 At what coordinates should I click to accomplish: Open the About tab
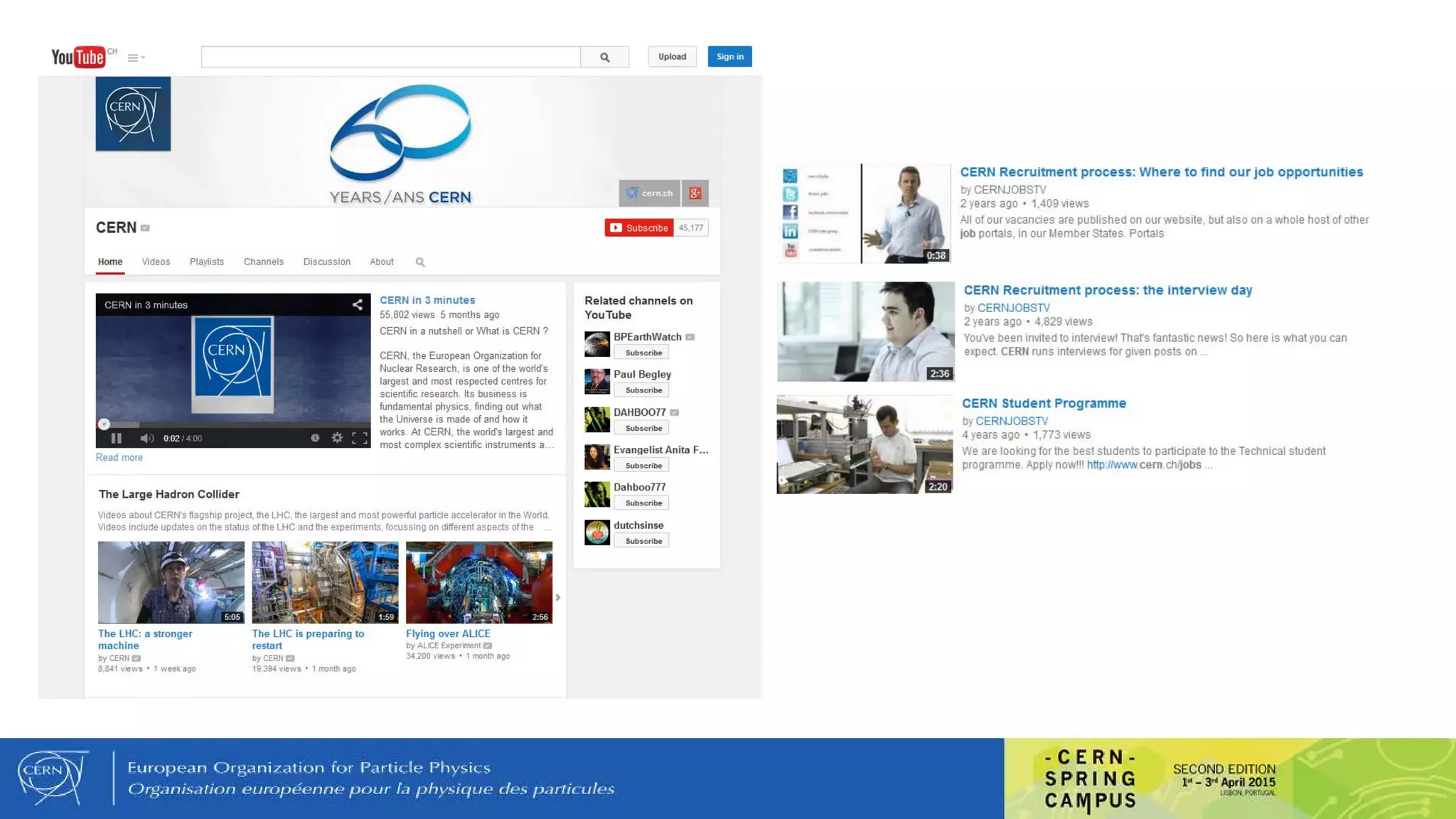381,262
